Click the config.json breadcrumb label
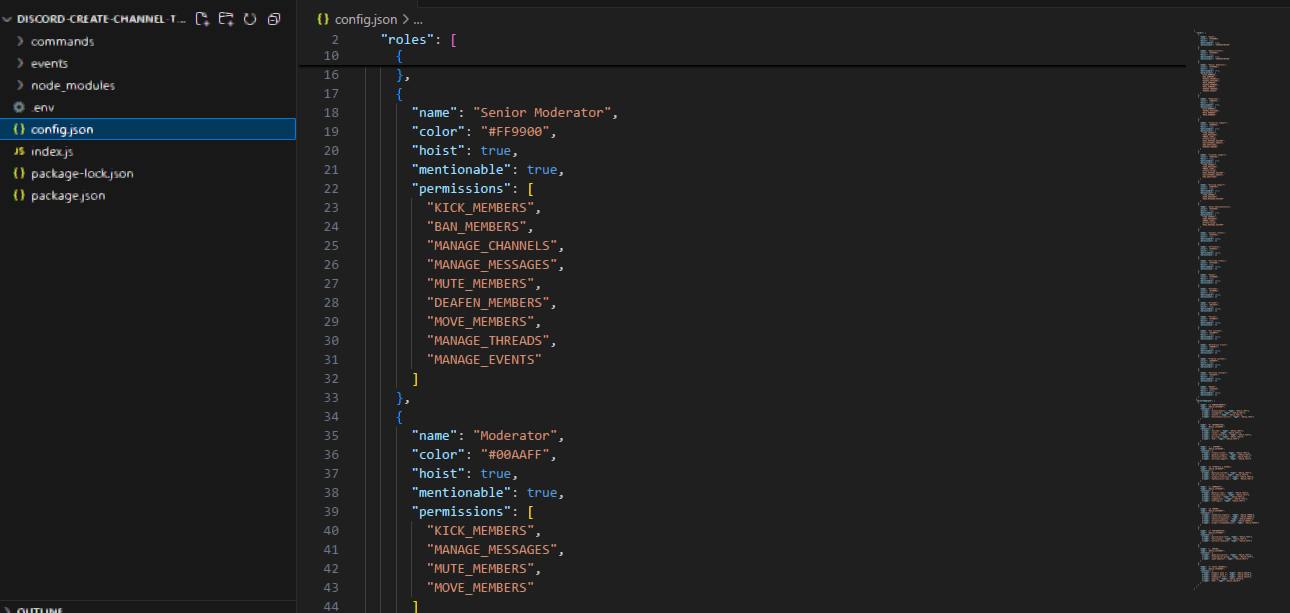Viewport: 1290px width, 613px height. pos(366,19)
